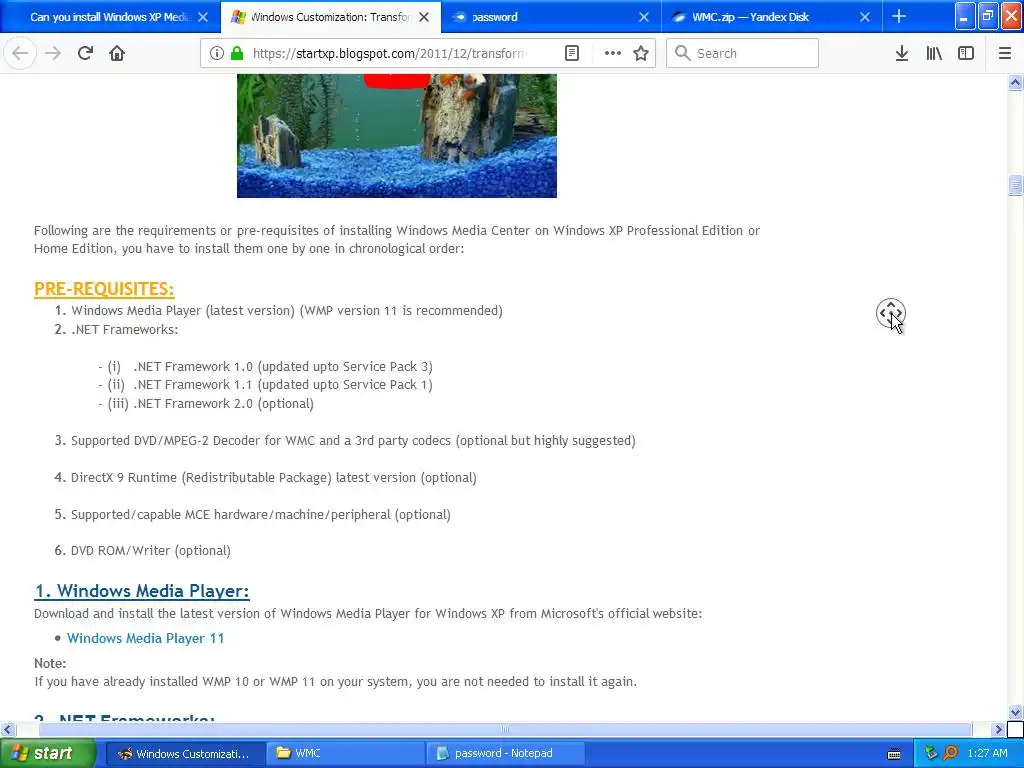Click the horizontal scrollbar thumb
This screenshot has width=1024, height=768.
(x=505, y=729)
